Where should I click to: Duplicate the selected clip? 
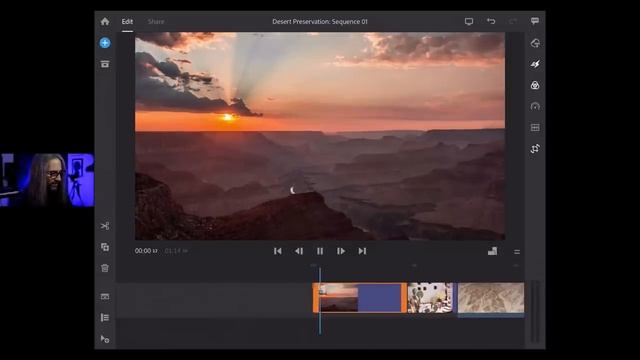click(105, 247)
